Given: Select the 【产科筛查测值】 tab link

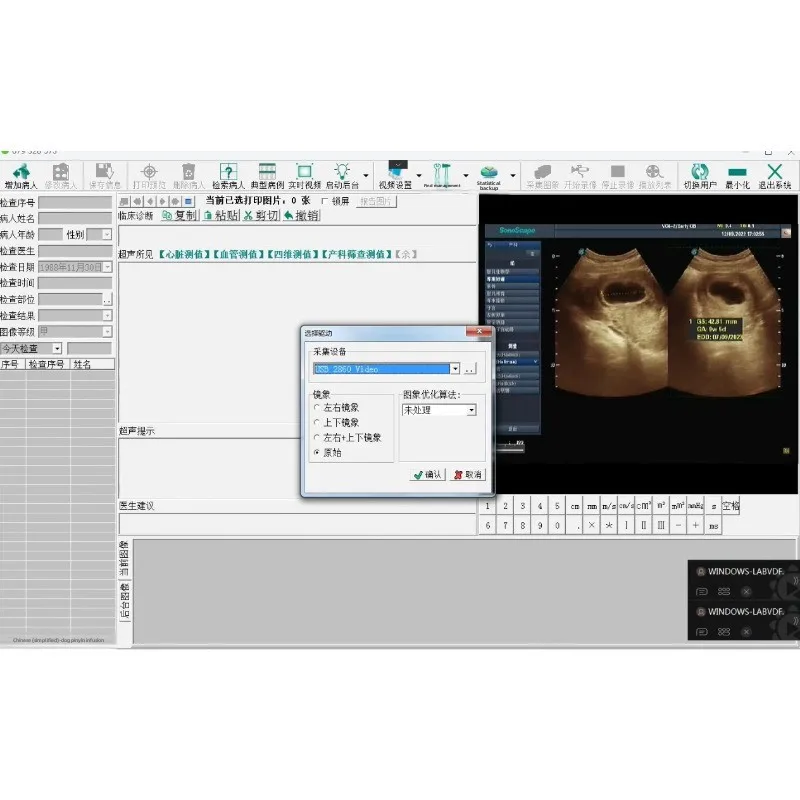Looking at the screenshot, I should 357,254.
